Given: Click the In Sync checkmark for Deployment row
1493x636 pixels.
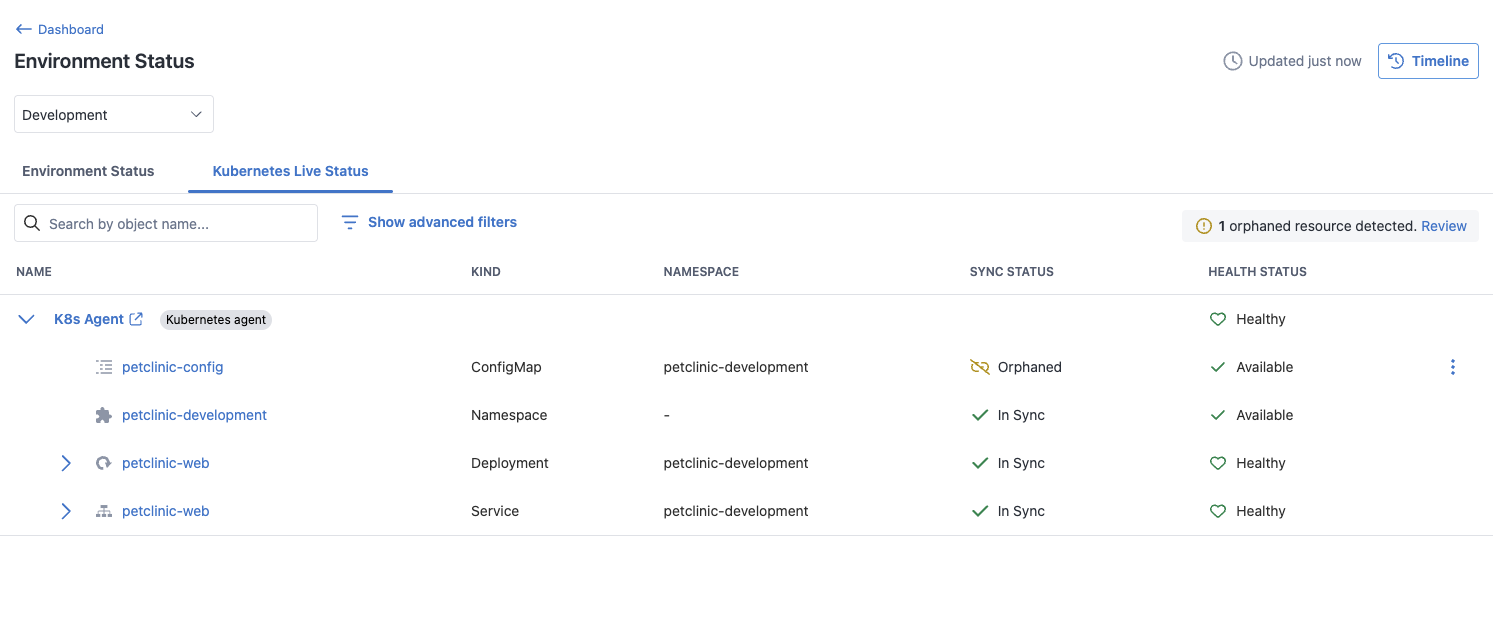Looking at the screenshot, I should coord(980,463).
